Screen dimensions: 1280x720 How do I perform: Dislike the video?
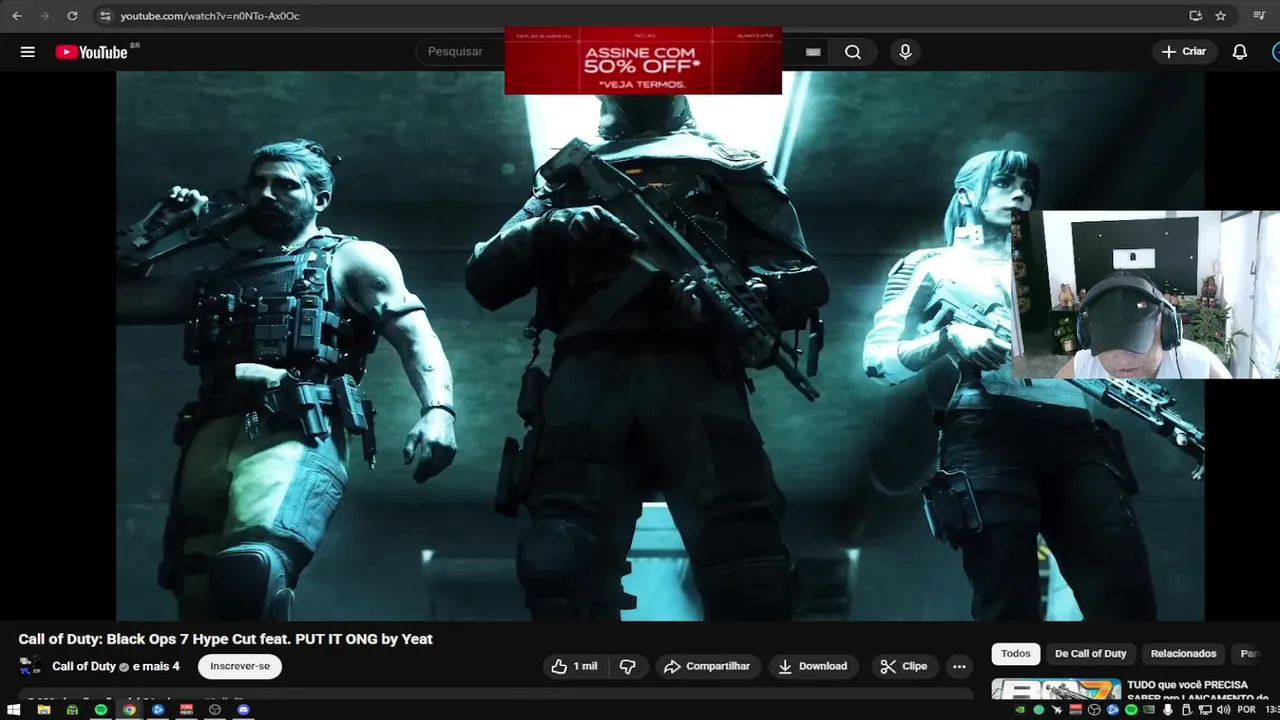click(628, 666)
